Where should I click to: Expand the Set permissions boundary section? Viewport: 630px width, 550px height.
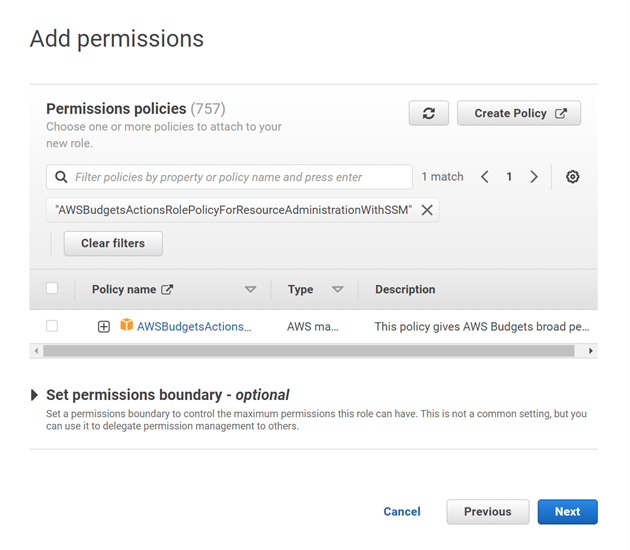click(x=36, y=395)
